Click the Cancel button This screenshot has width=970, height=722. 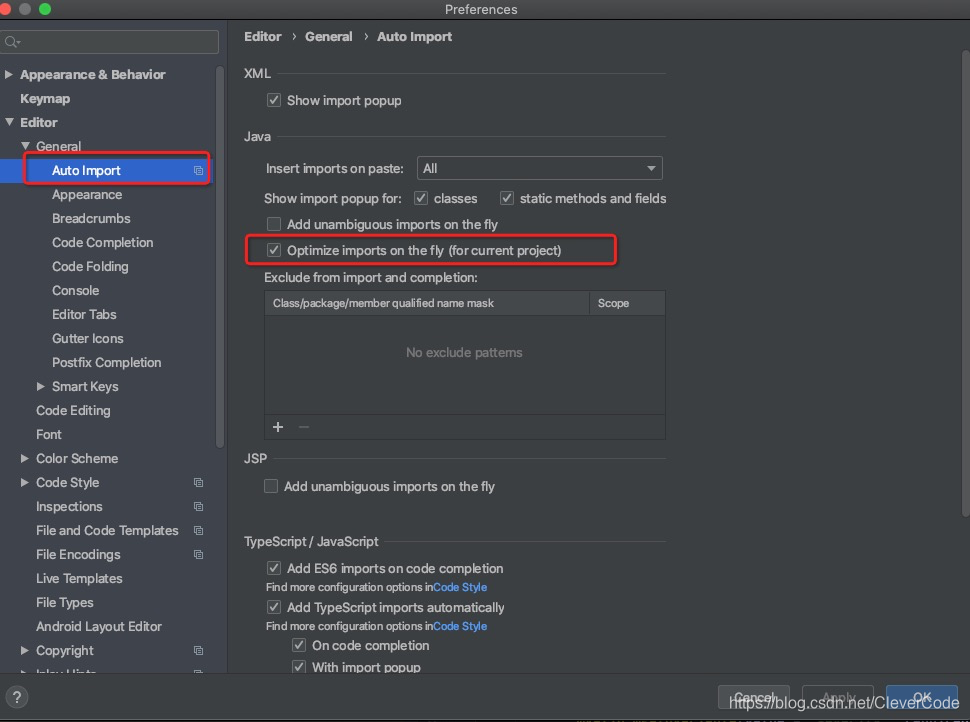pyautogui.click(x=753, y=697)
